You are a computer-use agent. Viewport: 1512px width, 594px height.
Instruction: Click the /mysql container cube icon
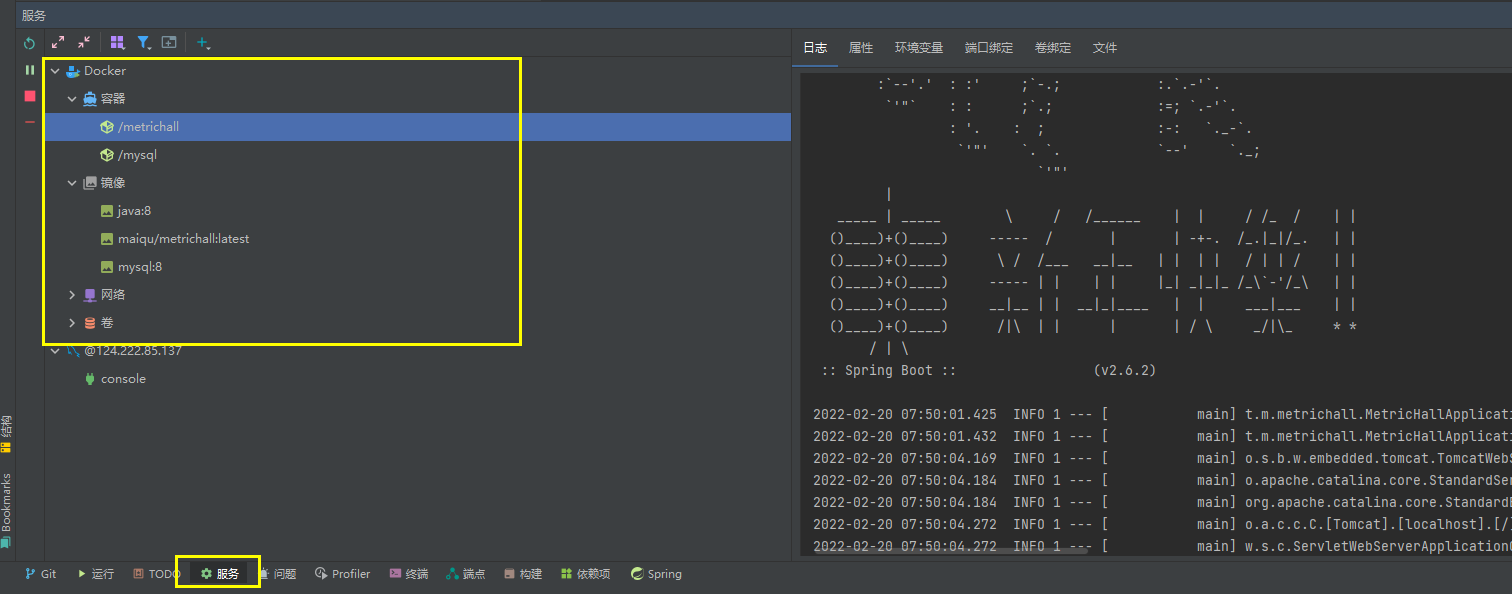[x=107, y=155]
